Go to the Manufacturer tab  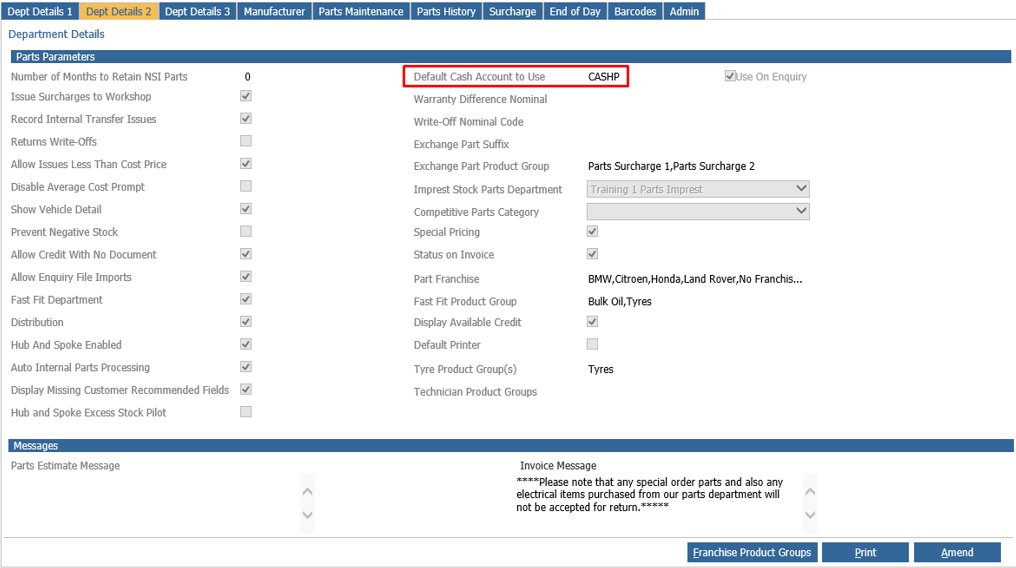pos(274,11)
